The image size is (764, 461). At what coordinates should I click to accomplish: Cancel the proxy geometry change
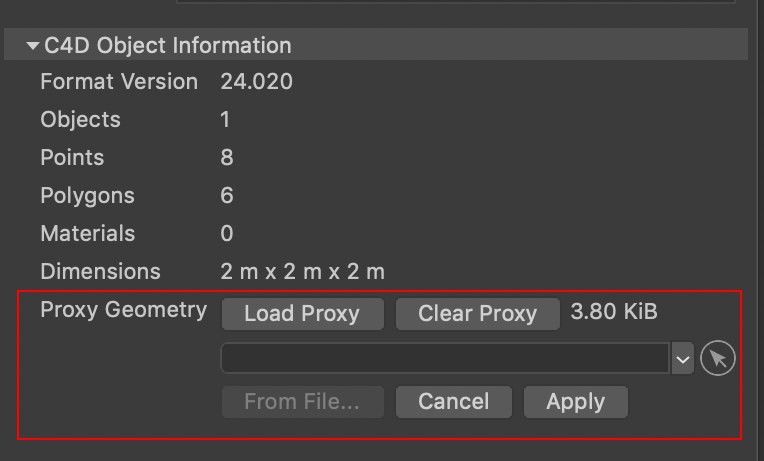(453, 402)
